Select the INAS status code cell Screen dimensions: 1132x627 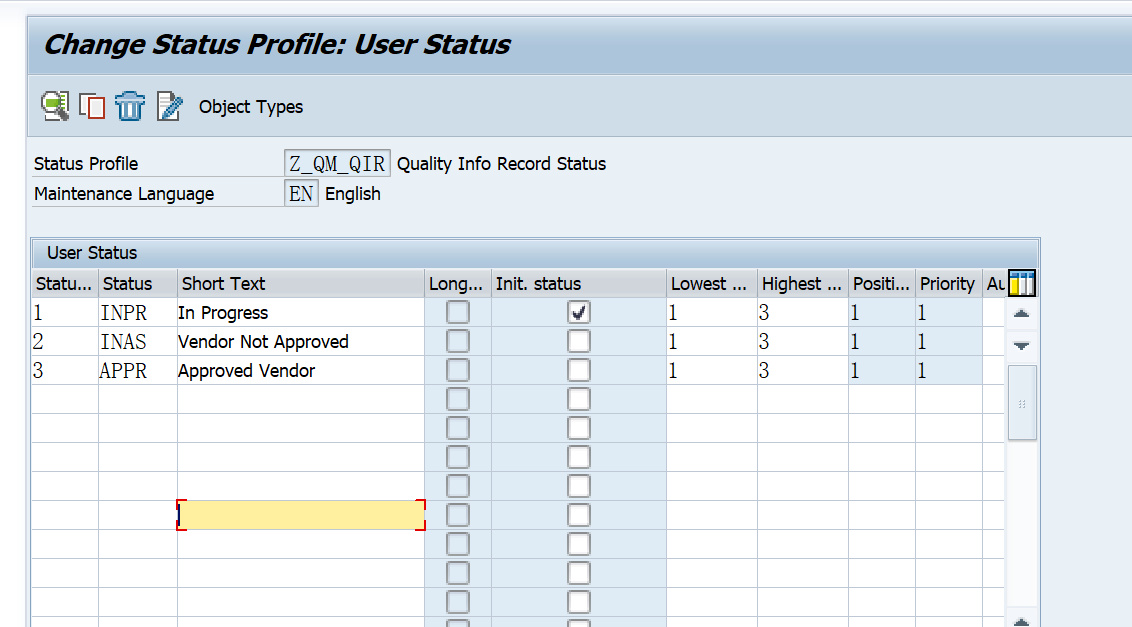[x=137, y=342]
